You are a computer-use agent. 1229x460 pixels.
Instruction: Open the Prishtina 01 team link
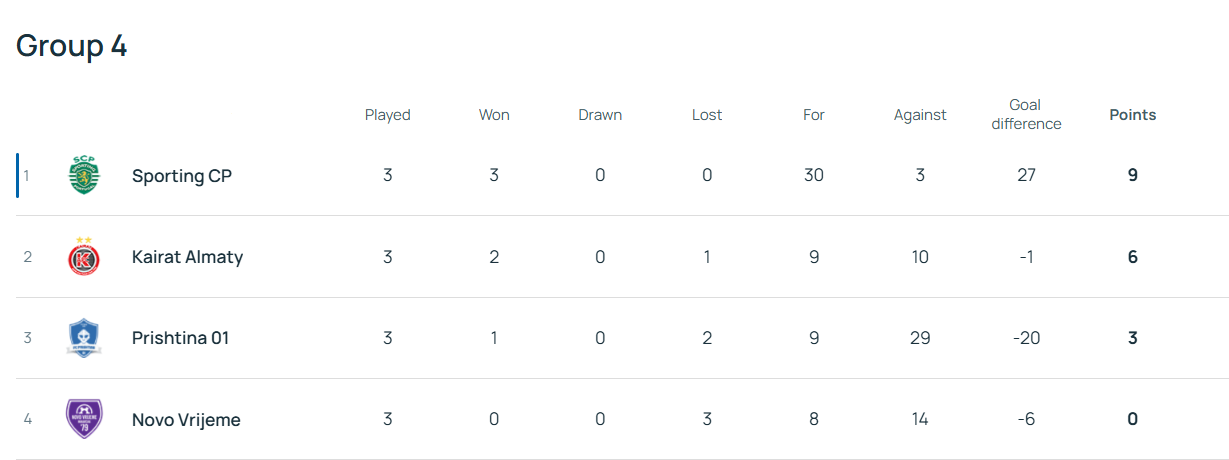tap(180, 338)
